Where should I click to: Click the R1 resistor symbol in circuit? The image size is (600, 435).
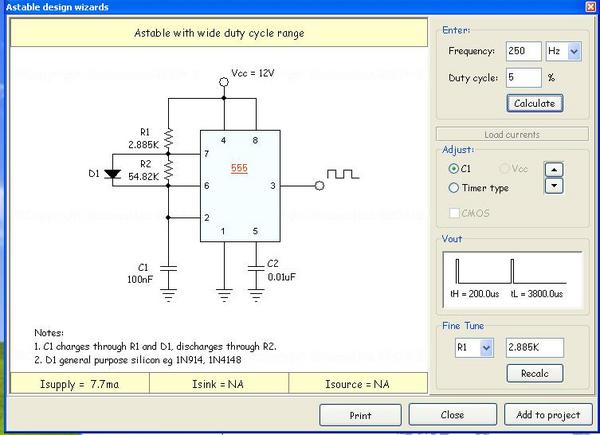[x=167, y=137]
